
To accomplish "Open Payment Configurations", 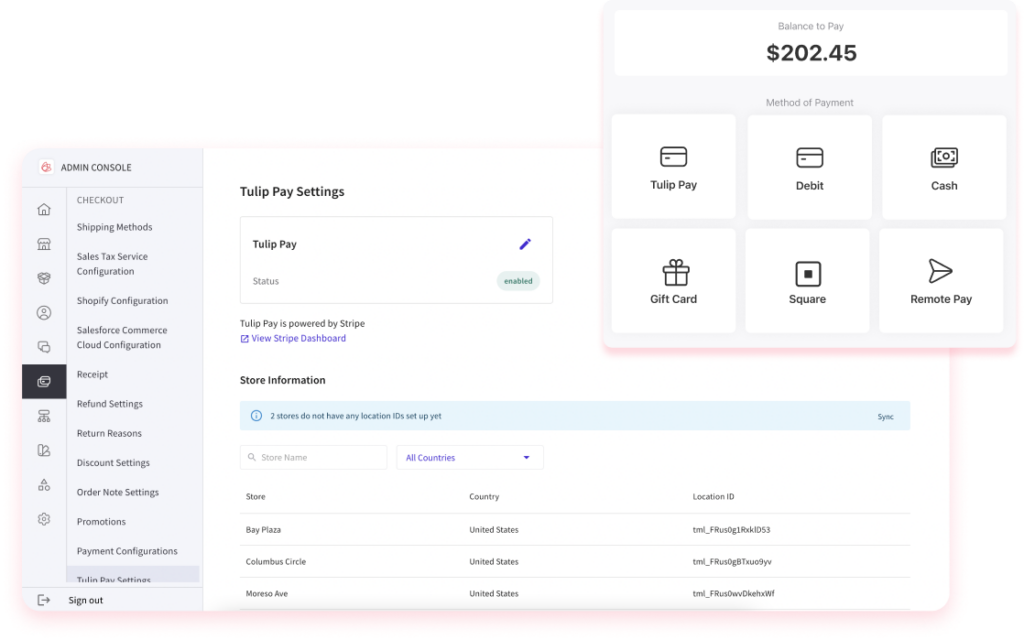I will point(127,551).
